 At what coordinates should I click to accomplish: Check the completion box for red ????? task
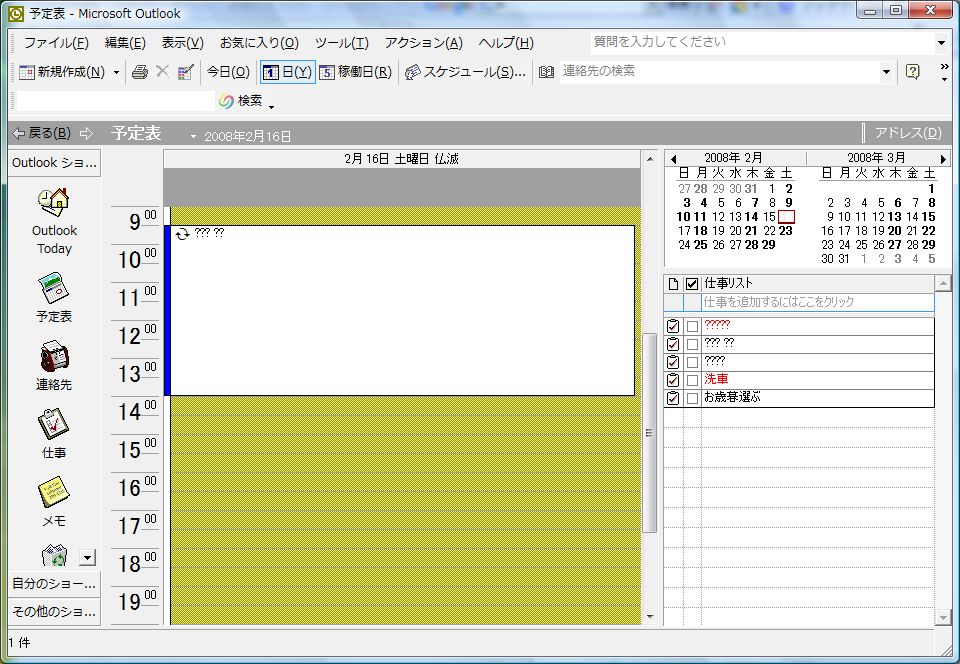[x=692, y=326]
